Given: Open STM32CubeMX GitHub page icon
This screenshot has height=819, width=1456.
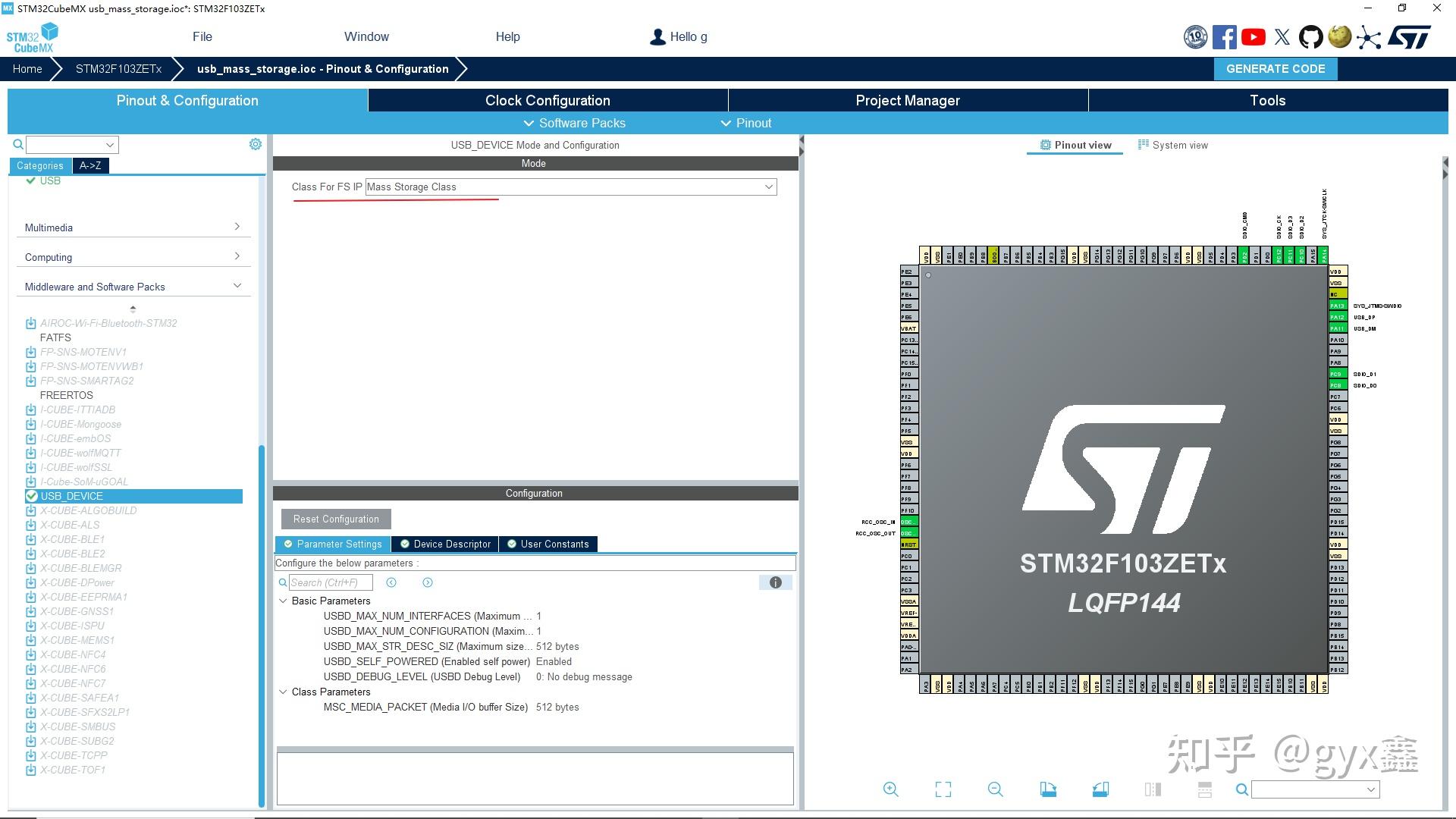Looking at the screenshot, I should (x=1310, y=36).
